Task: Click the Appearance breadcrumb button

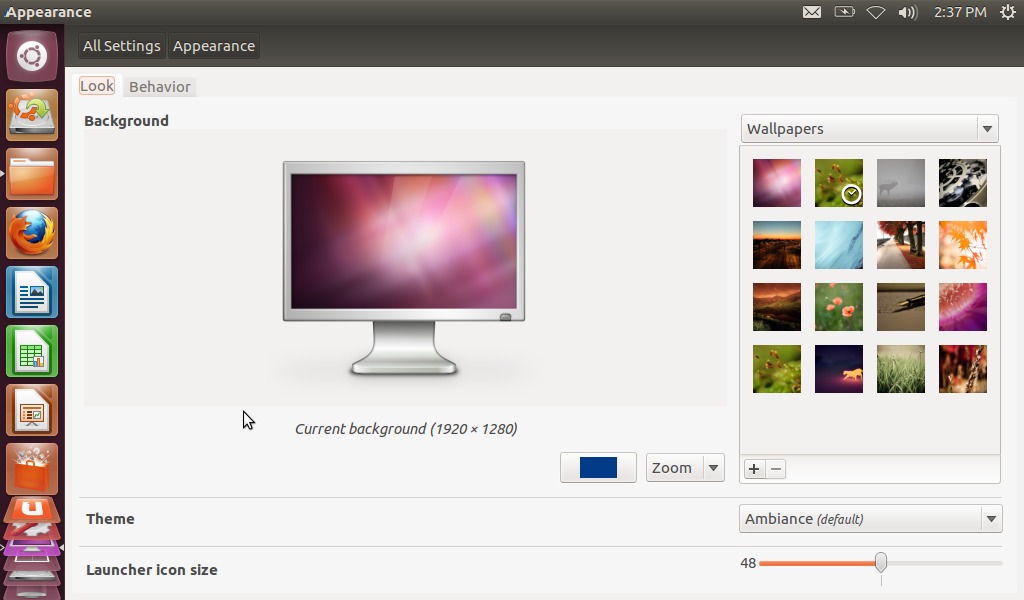Action: click(214, 46)
